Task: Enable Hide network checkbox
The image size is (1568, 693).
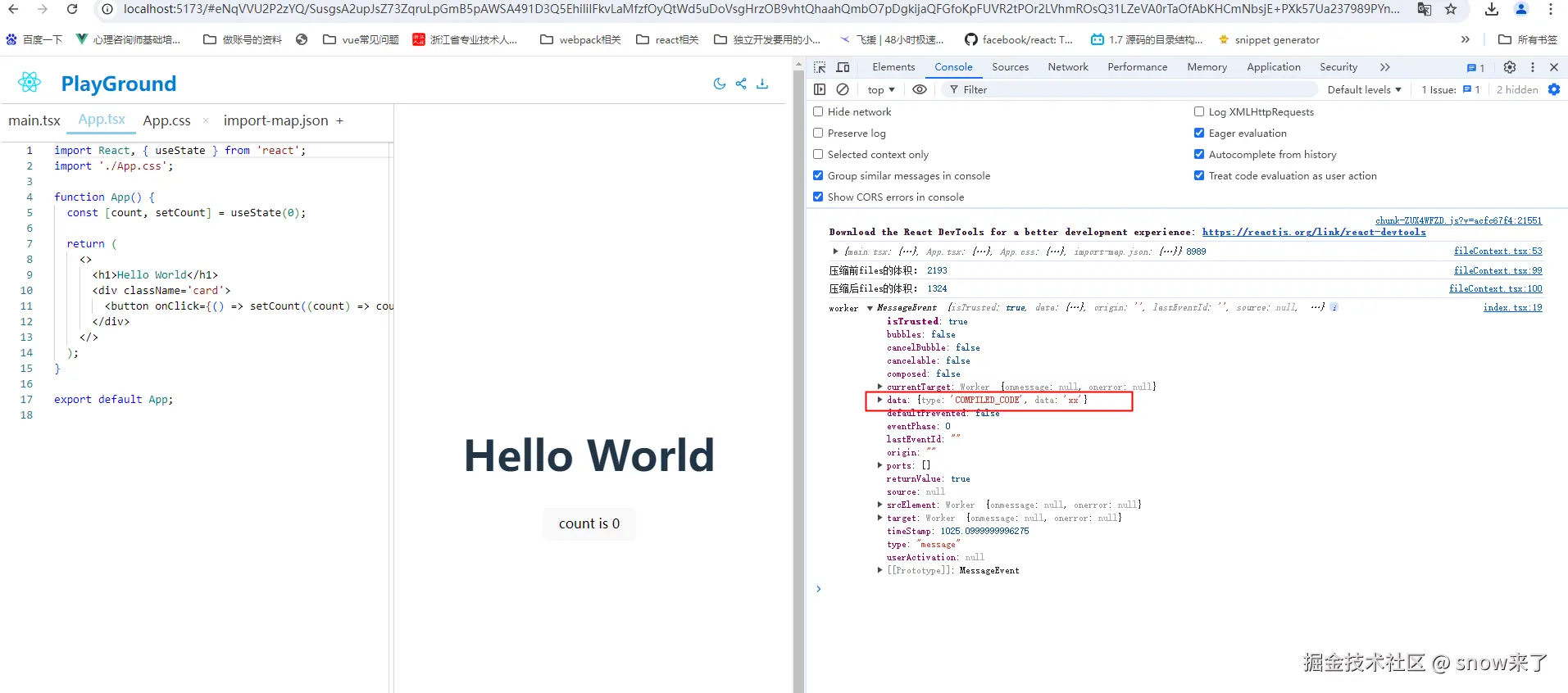Action: pos(818,111)
